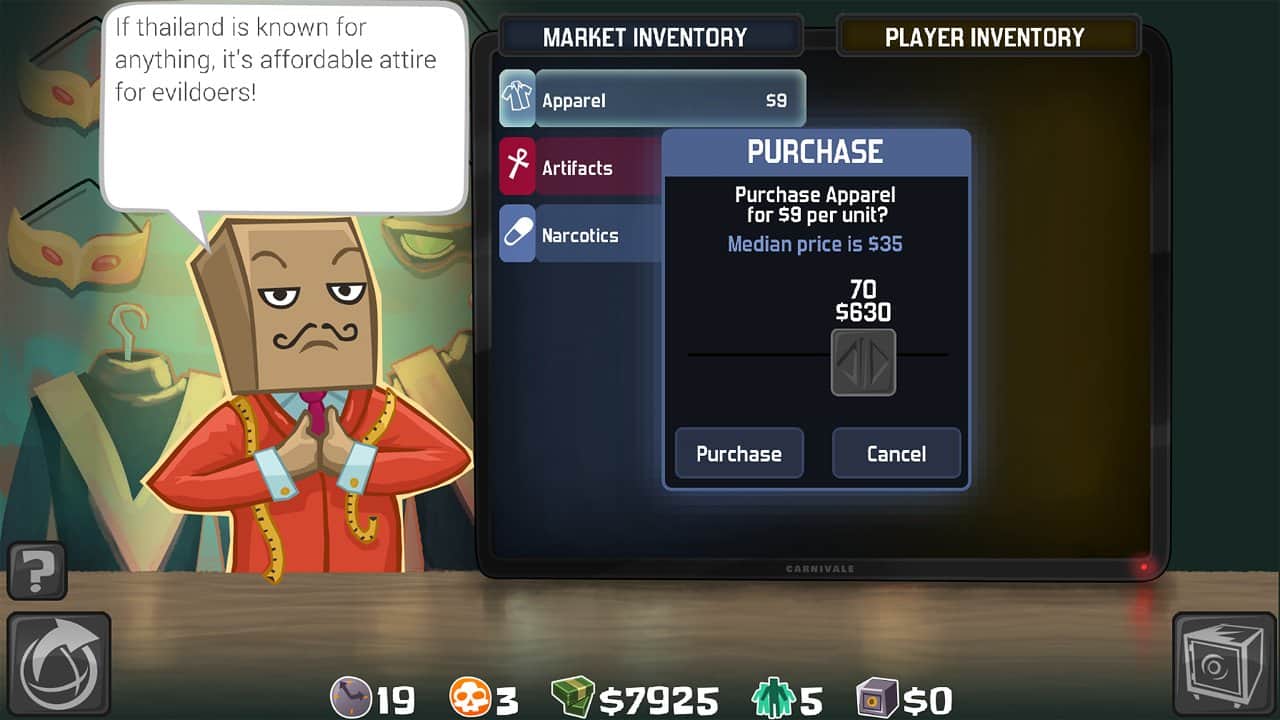The image size is (1280, 720).
Task: Select the Artifacts ankh icon
Action: [518, 166]
